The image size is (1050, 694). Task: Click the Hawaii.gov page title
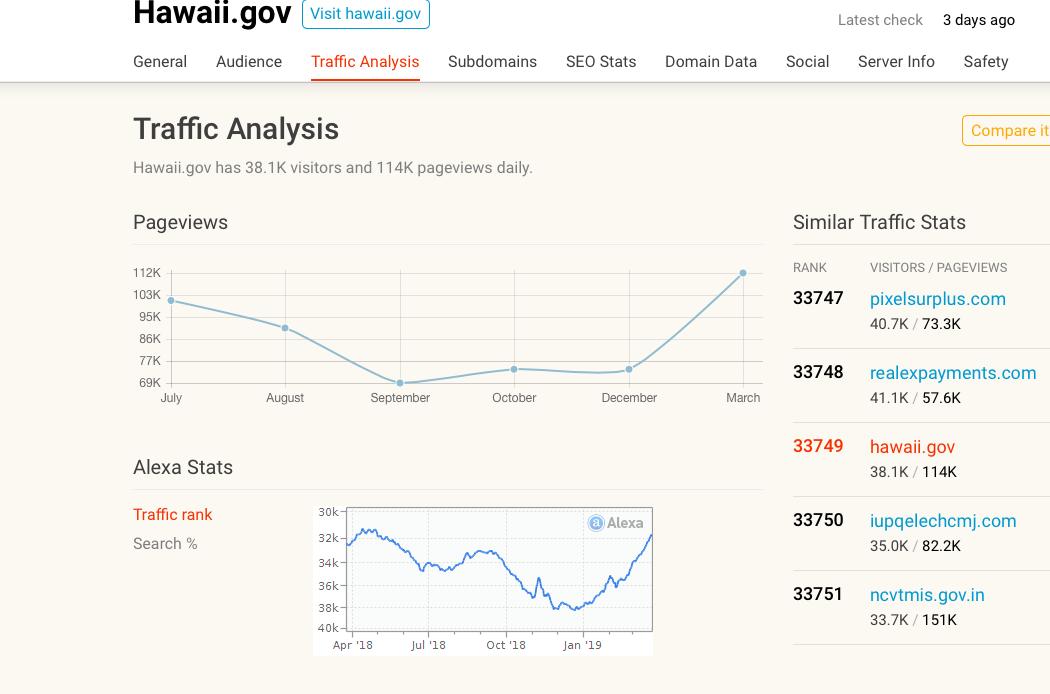coord(212,13)
